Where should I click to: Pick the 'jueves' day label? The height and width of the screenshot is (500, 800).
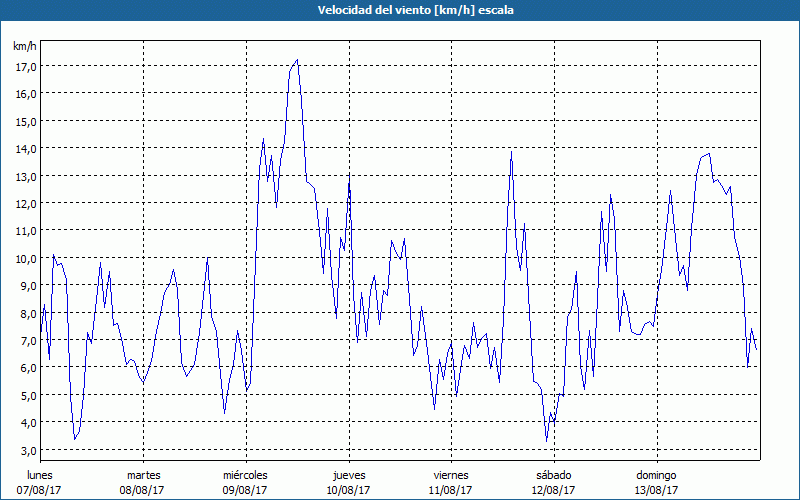(348, 475)
